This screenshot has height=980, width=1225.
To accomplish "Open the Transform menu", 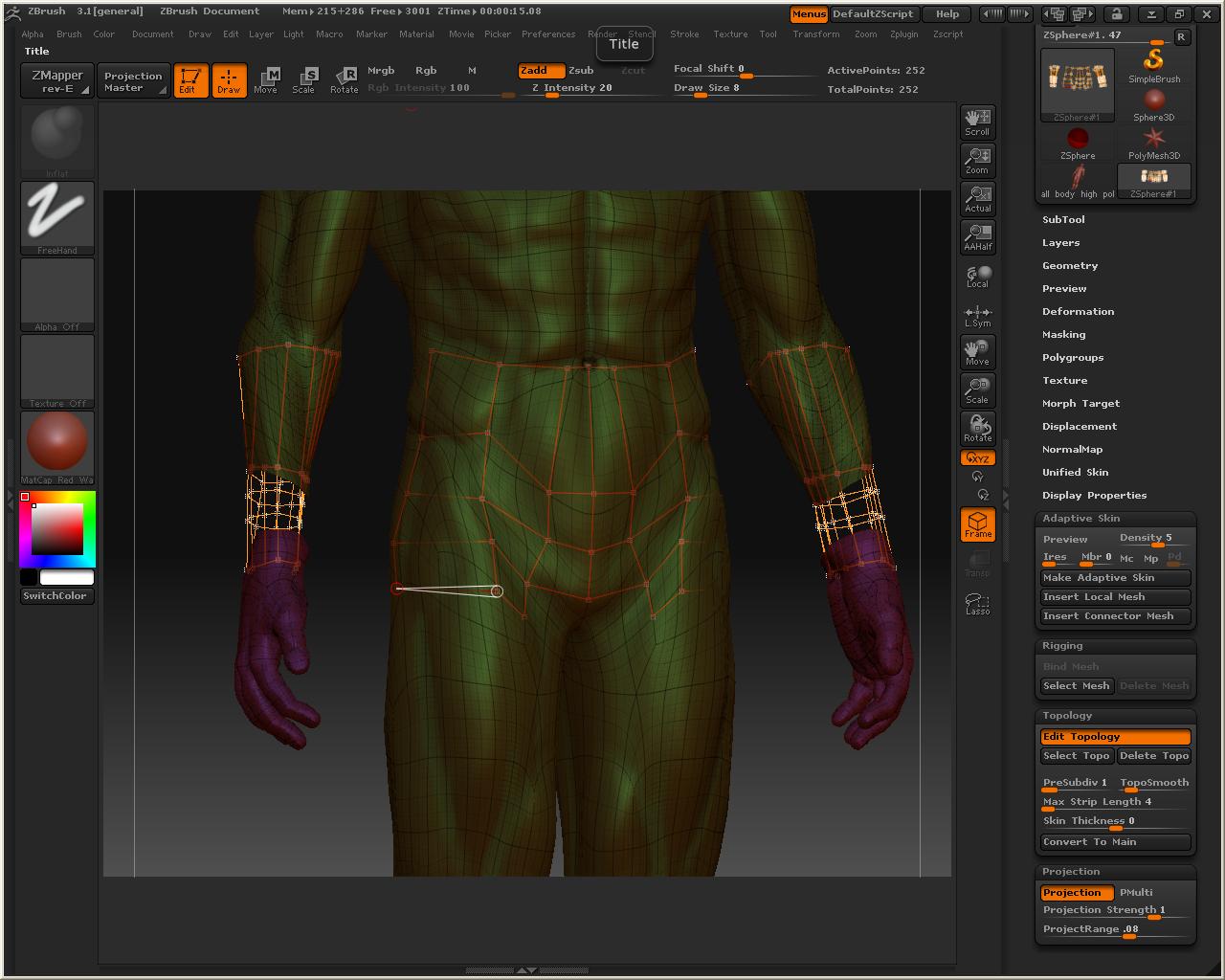I will coord(815,34).
